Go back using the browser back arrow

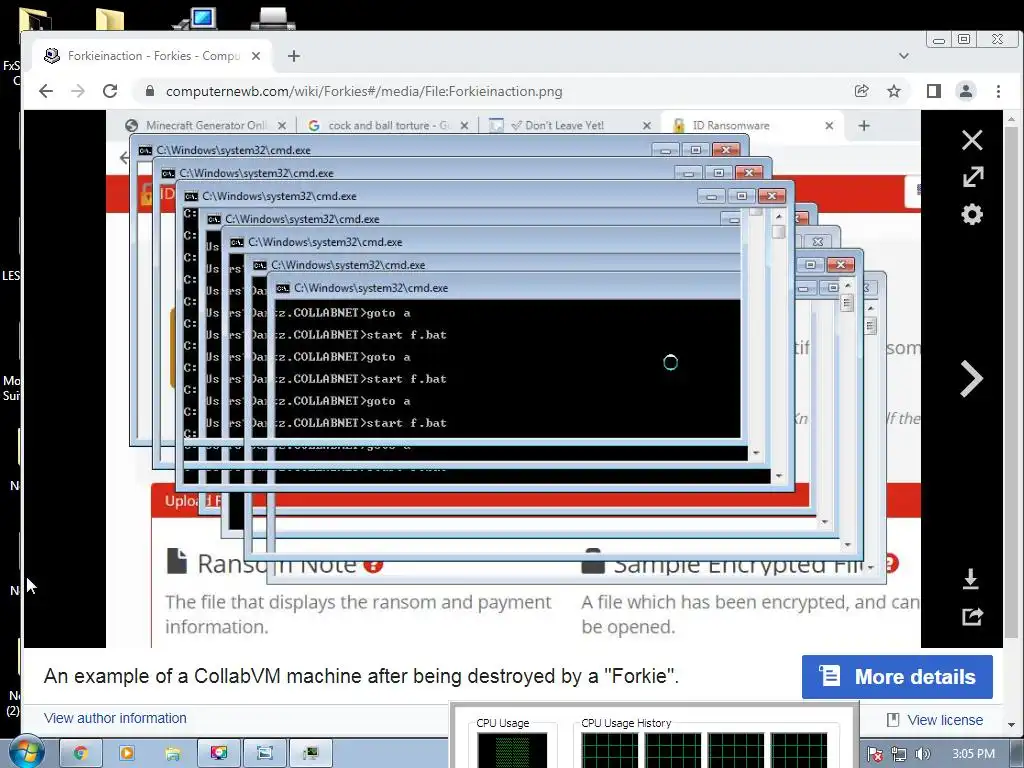(46, 91)
